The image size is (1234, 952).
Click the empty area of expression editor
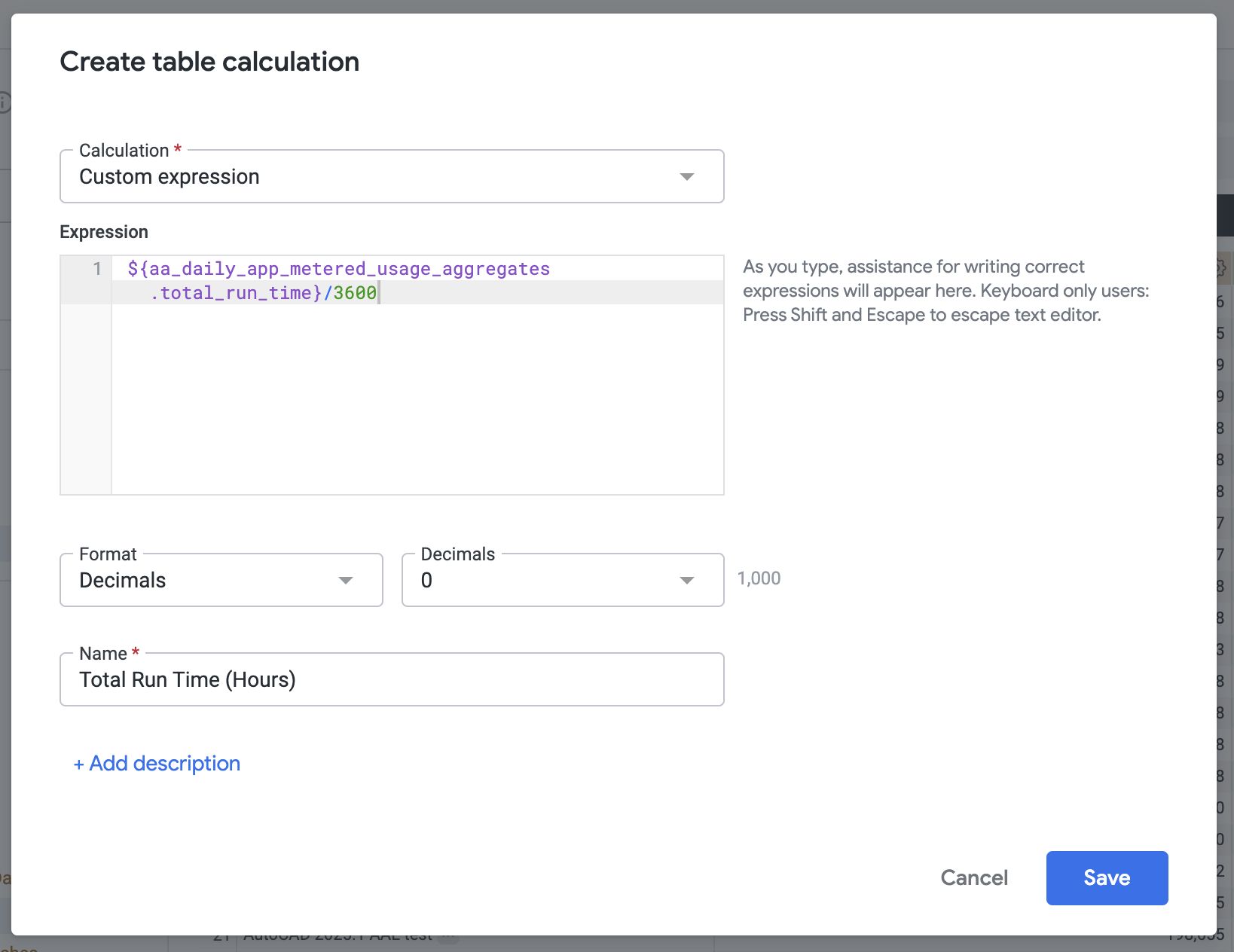[x=417, y=399]
